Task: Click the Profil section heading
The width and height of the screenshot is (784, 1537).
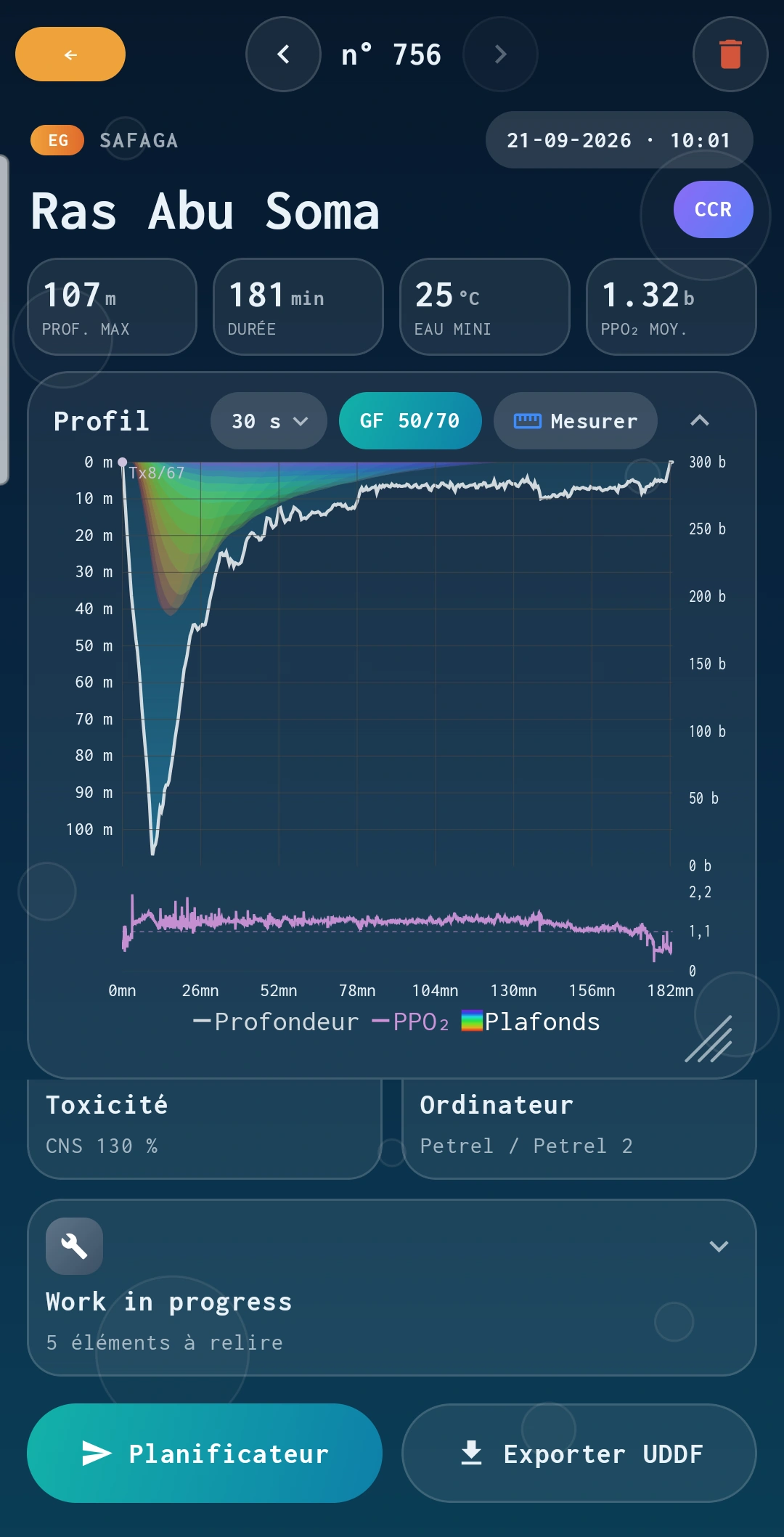Action: pyautogui.click(x=102, y=421)
